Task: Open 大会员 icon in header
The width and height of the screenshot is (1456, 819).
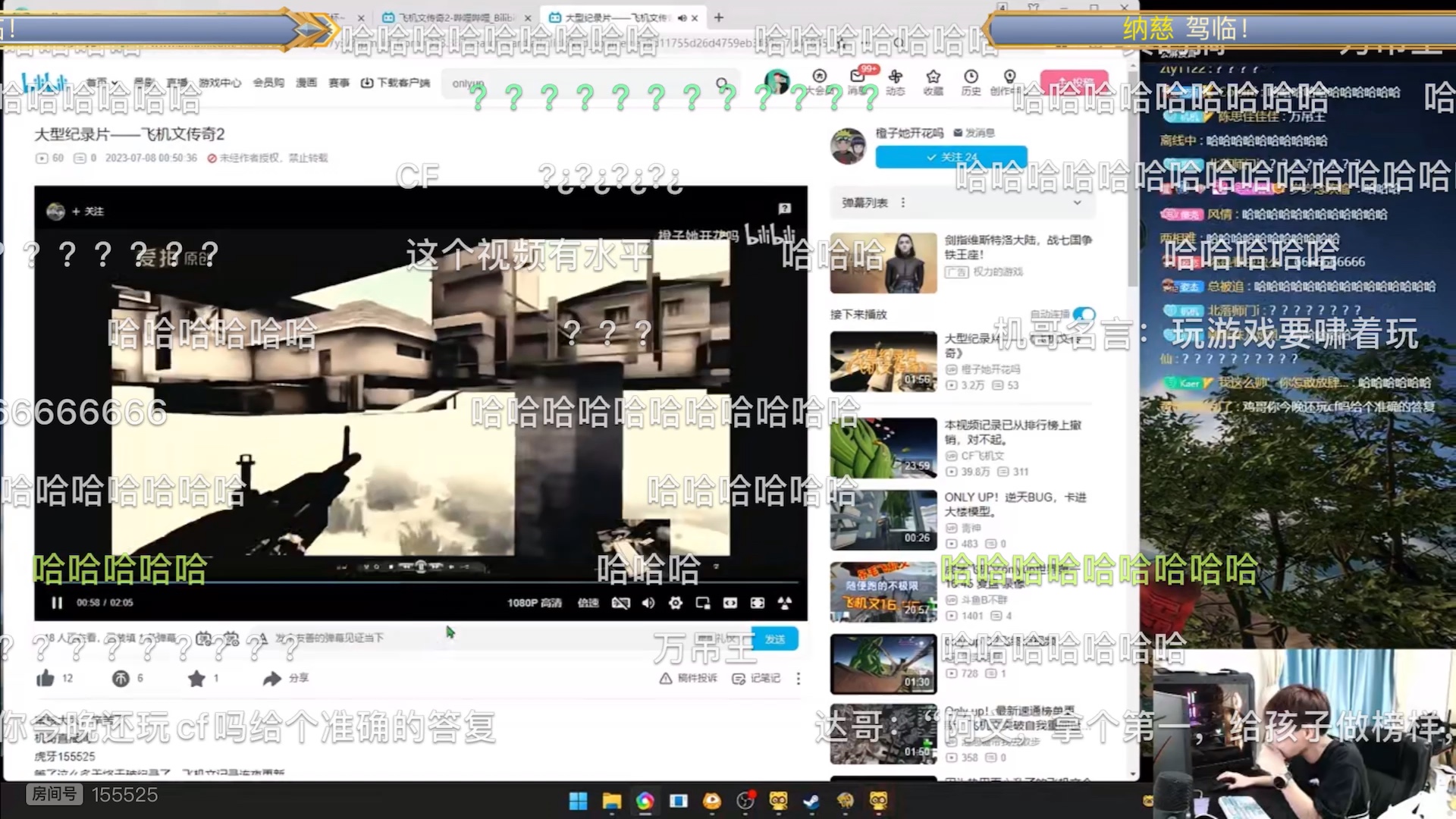Action: click(819, 82)
